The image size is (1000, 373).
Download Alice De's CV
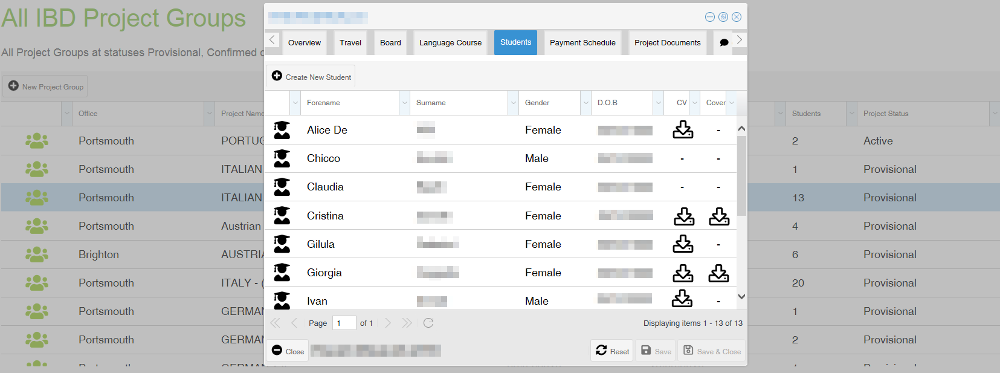[x=683, y=129]
